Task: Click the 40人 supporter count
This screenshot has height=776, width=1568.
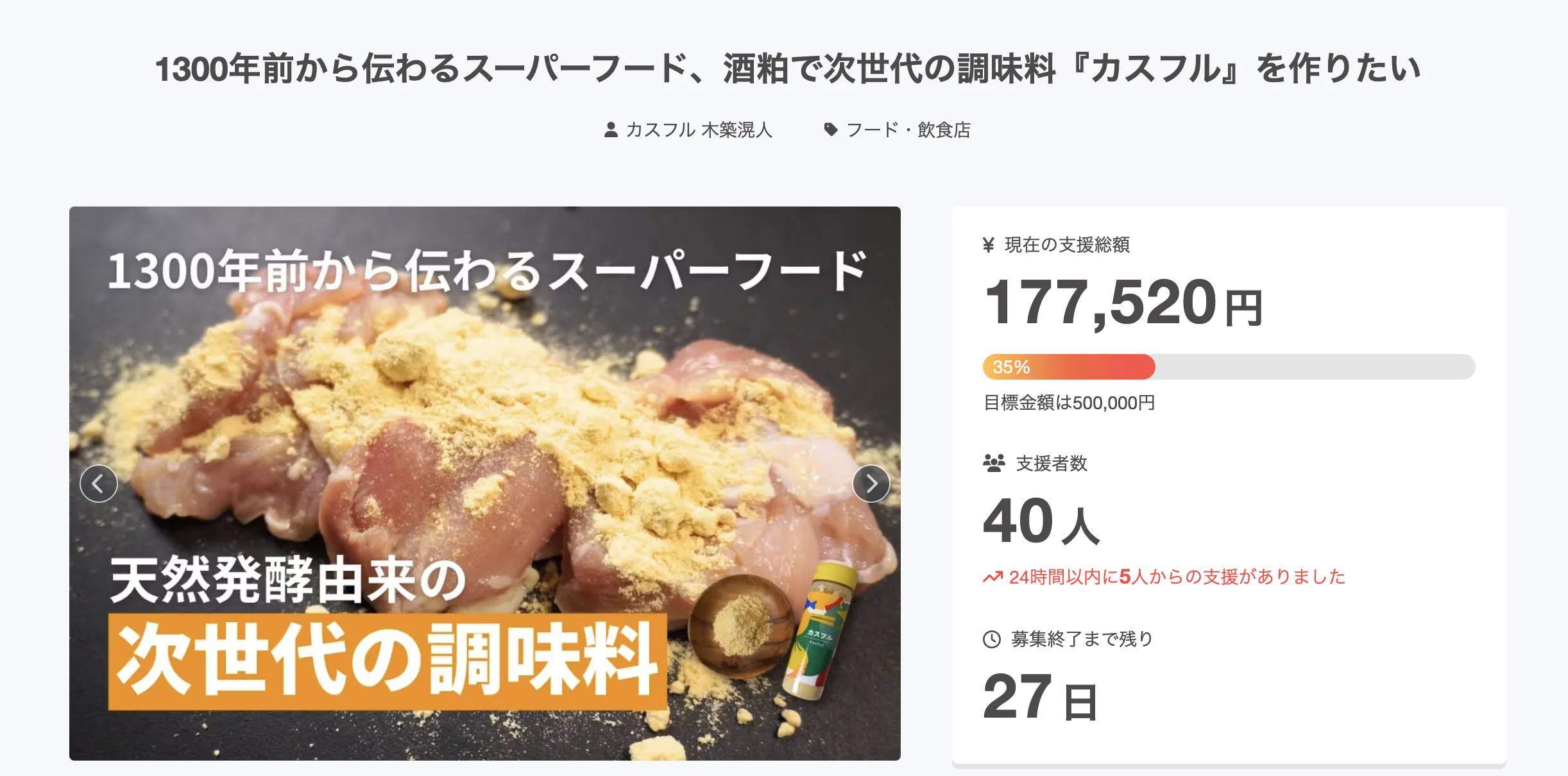Action: (1041, 521)
